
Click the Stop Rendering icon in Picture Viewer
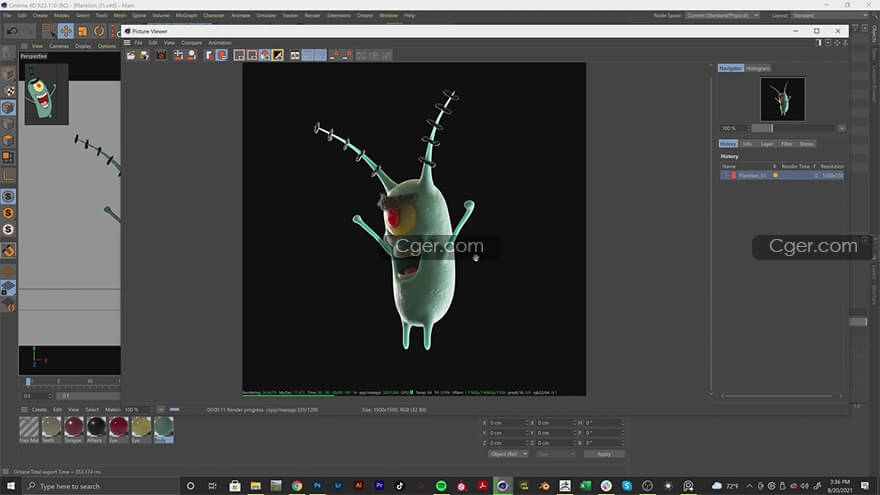[x=161, y=55]
